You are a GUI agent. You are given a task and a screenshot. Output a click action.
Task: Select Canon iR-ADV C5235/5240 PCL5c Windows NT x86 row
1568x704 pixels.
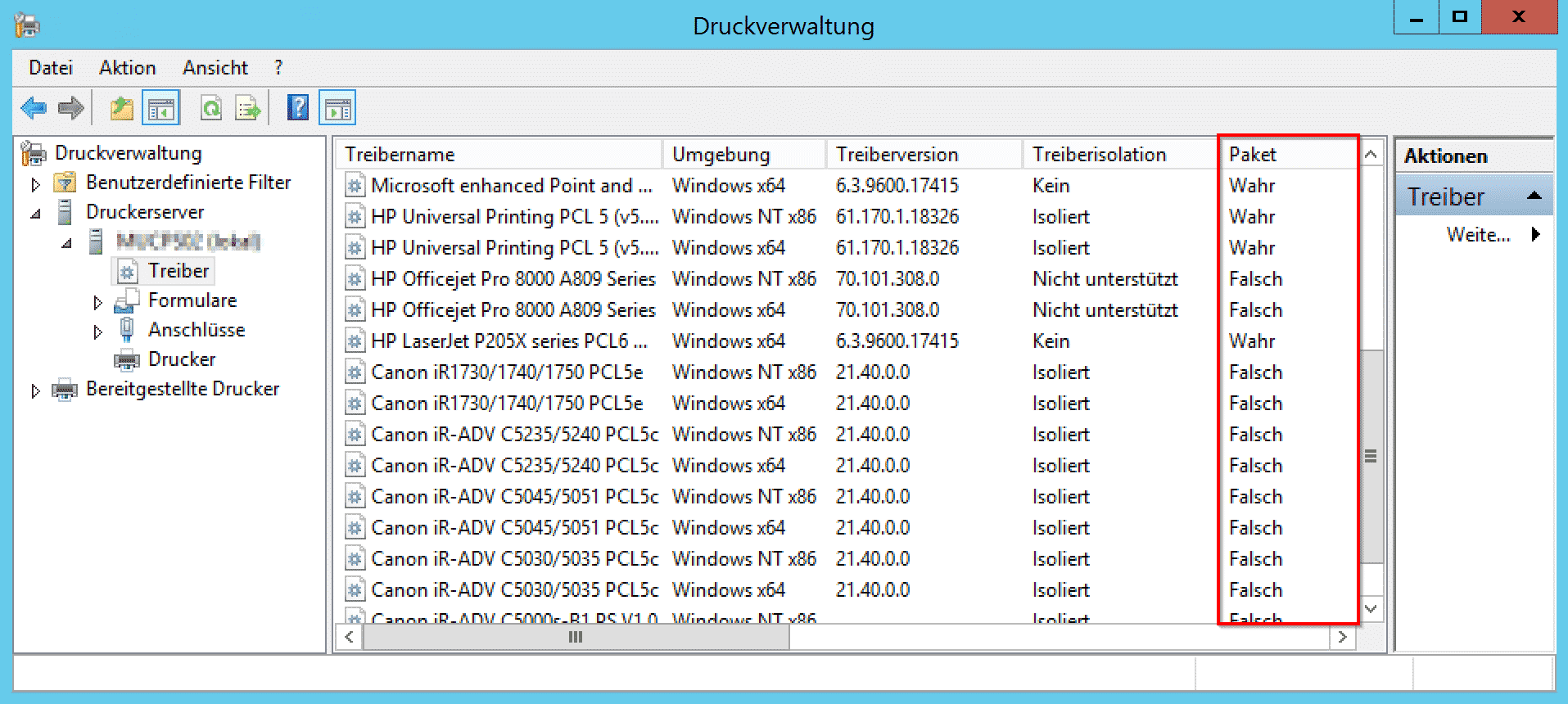pos(847,435)
